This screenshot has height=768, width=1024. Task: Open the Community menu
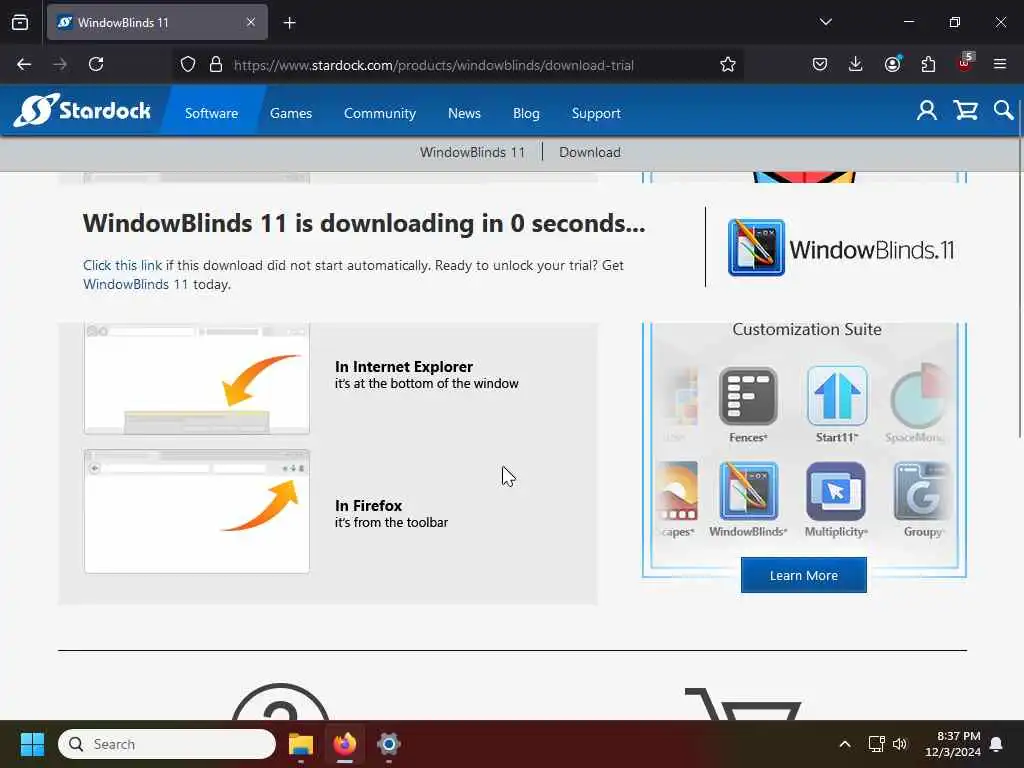(x=379, y=113)
